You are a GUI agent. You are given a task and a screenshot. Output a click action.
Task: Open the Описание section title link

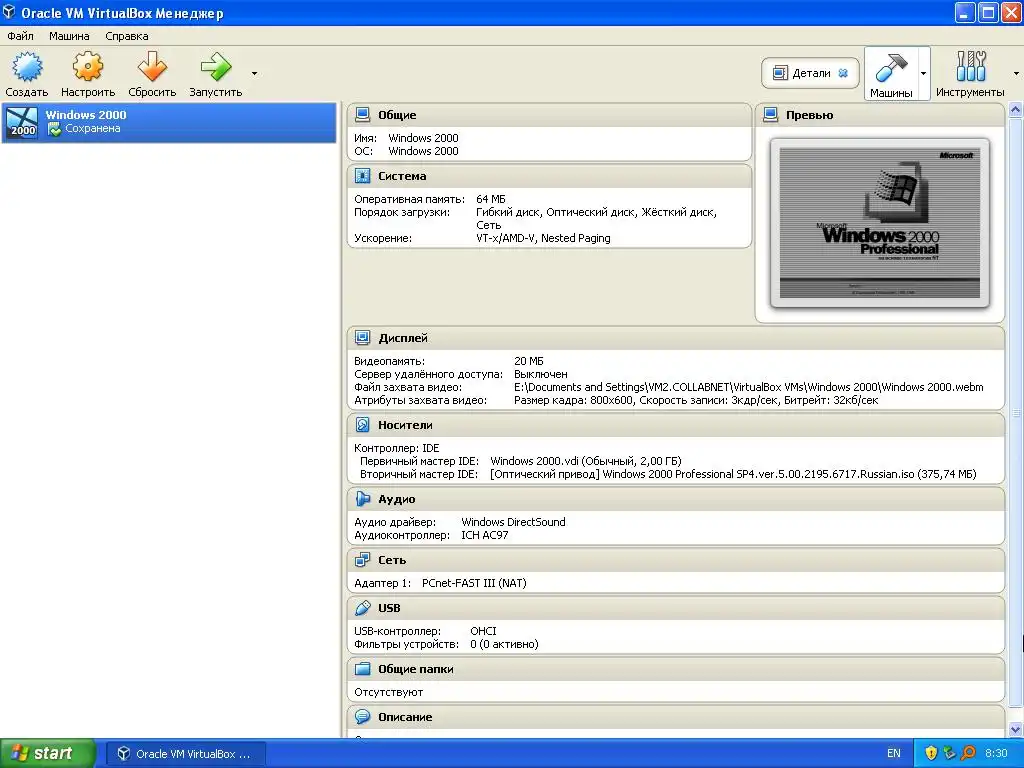pyautogui.click(x=405, y=717)
